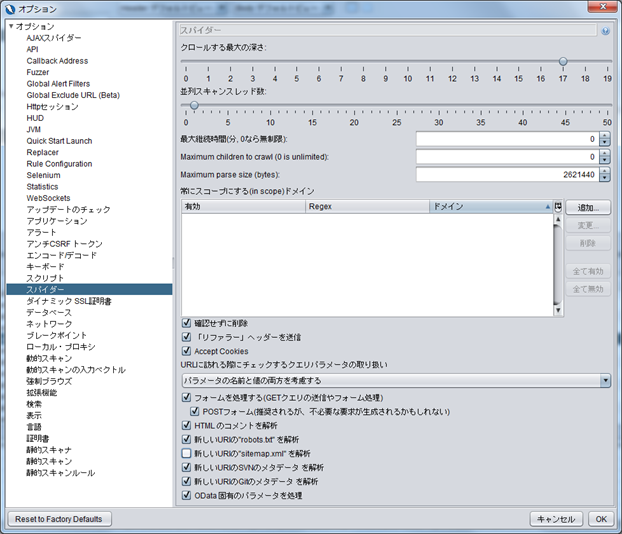The width and height of the screenshot is (622, 534).
Task: Click the Maximum parse size input field
Action: point(508,175)
